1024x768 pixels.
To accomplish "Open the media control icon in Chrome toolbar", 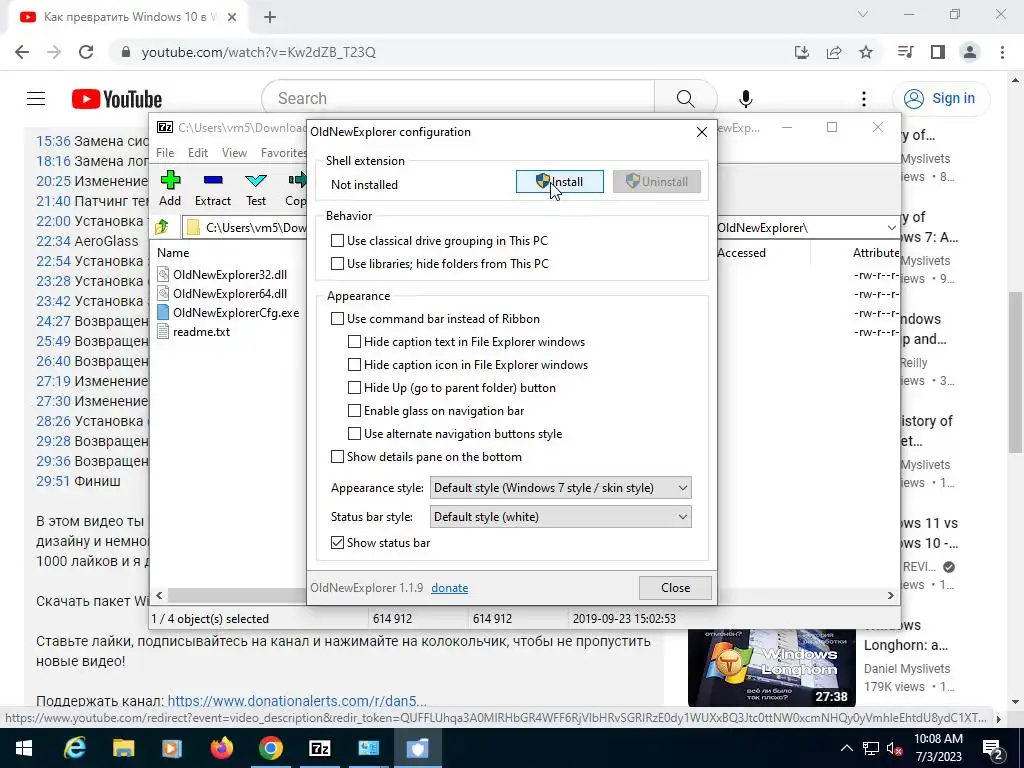I will pos(905,52).
